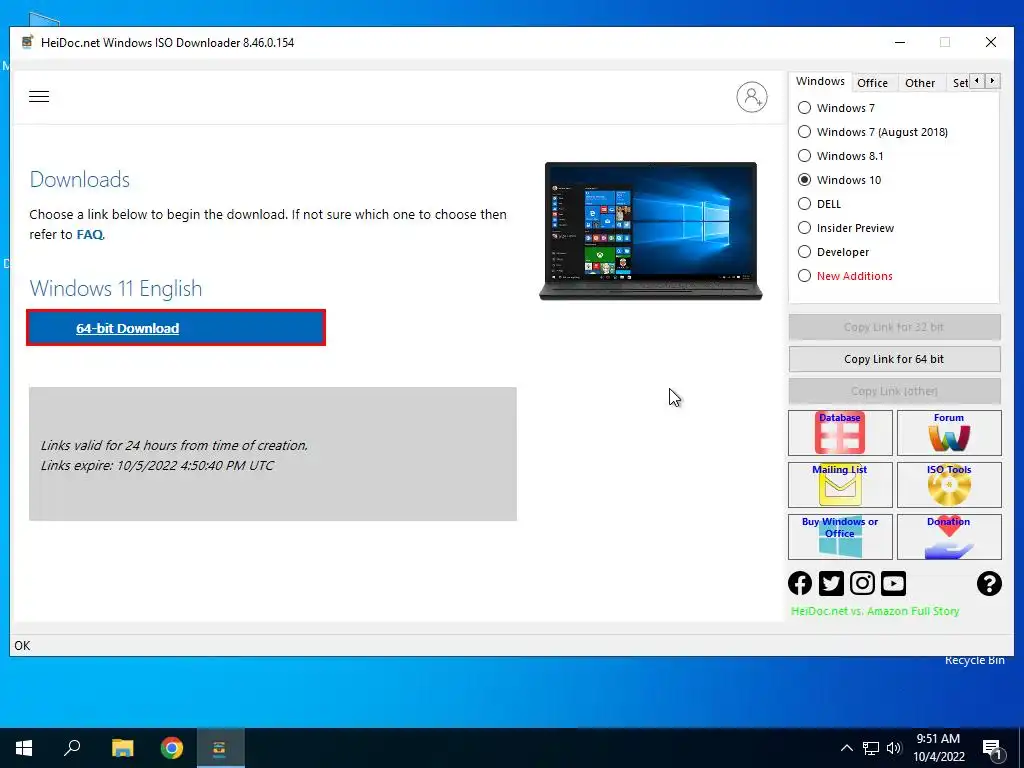Visit the YouTube channel icon
1024x768 pixels.
[893, 583]
